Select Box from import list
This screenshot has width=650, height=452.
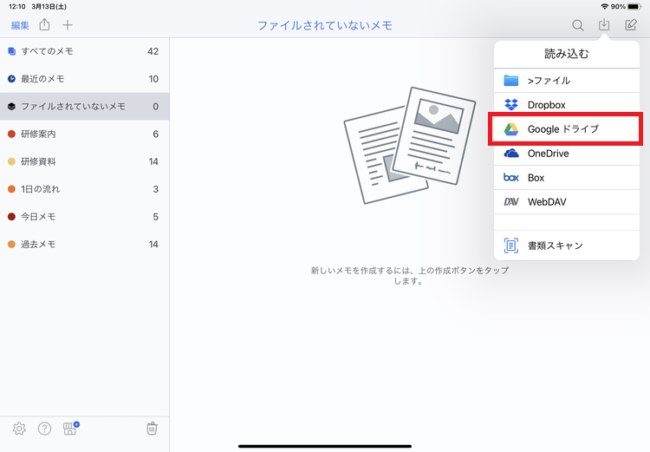(x=565, y=177)
